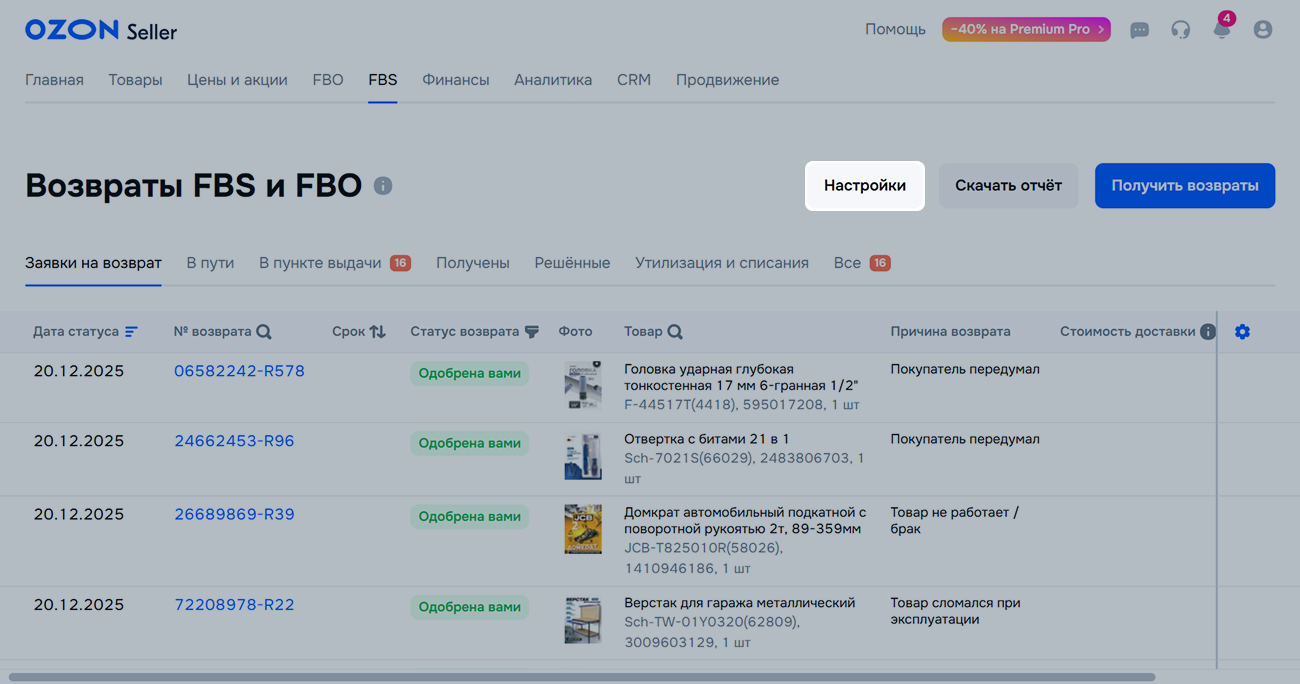This screenshot has height=684, width=1300.
Task: Open Статус возврата filter dropdown
Action: coord(532,332)
